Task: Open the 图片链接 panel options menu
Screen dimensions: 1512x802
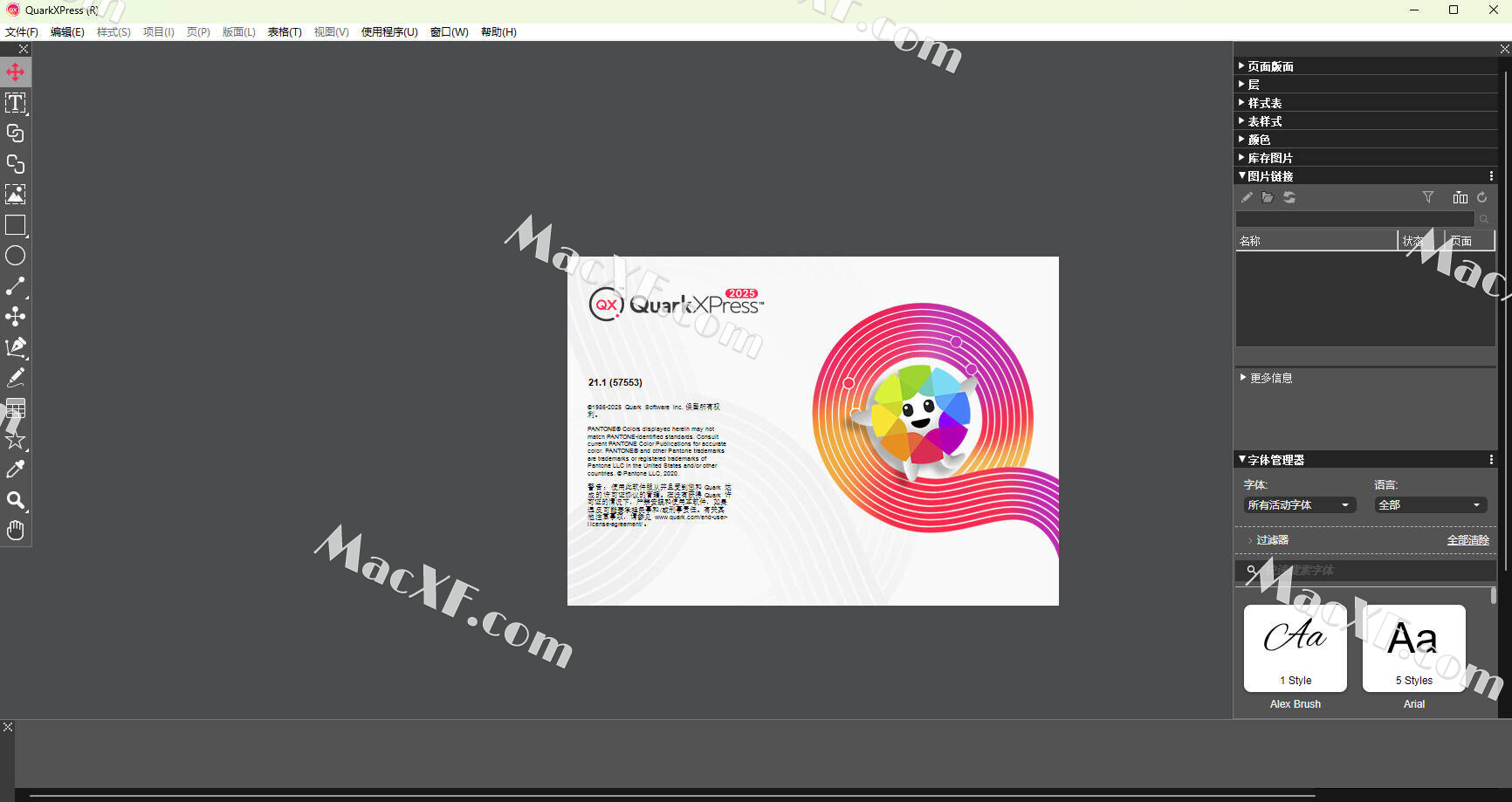Action: (1491, 176)
